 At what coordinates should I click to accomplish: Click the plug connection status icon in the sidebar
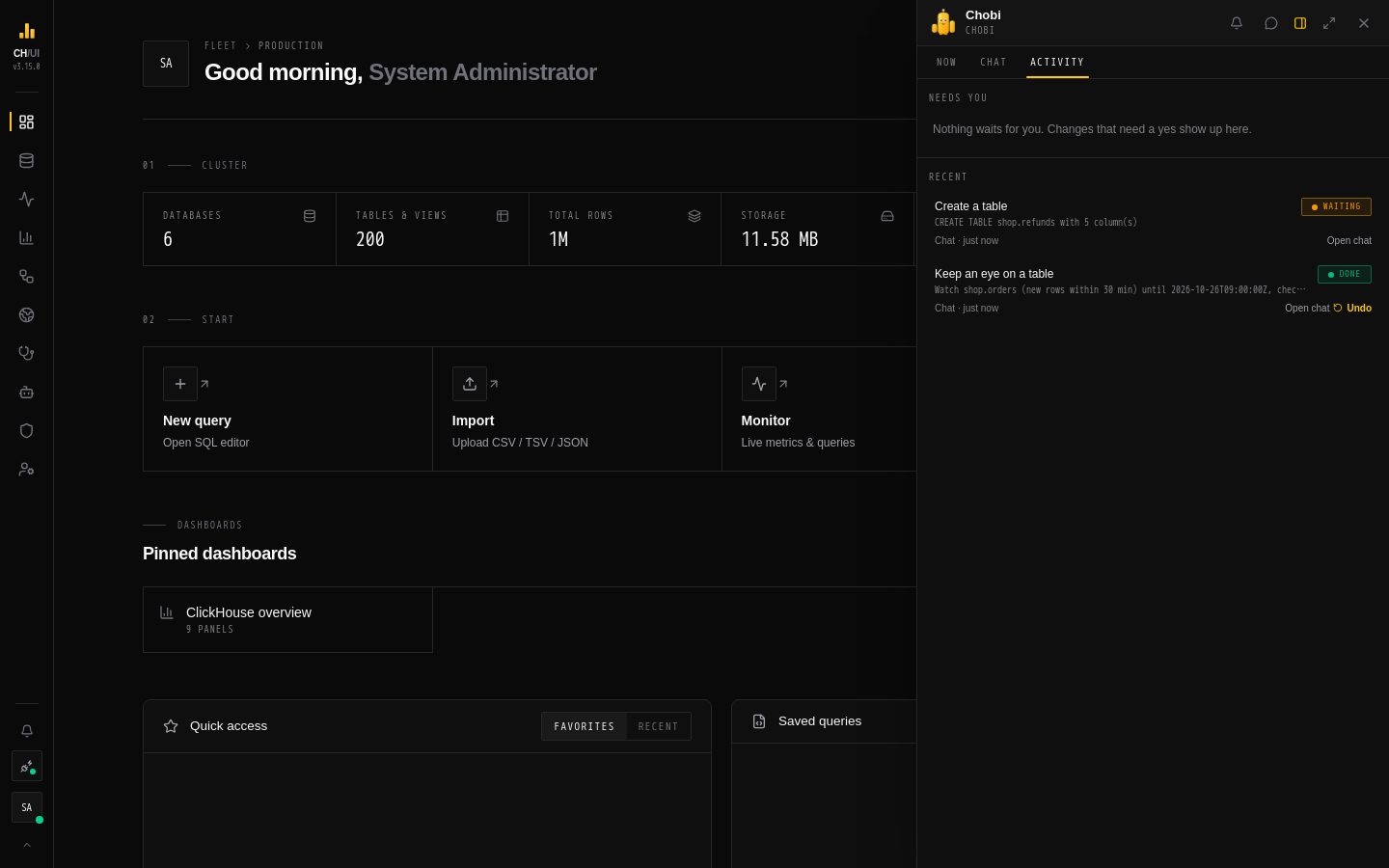click(x=26, y=767)
